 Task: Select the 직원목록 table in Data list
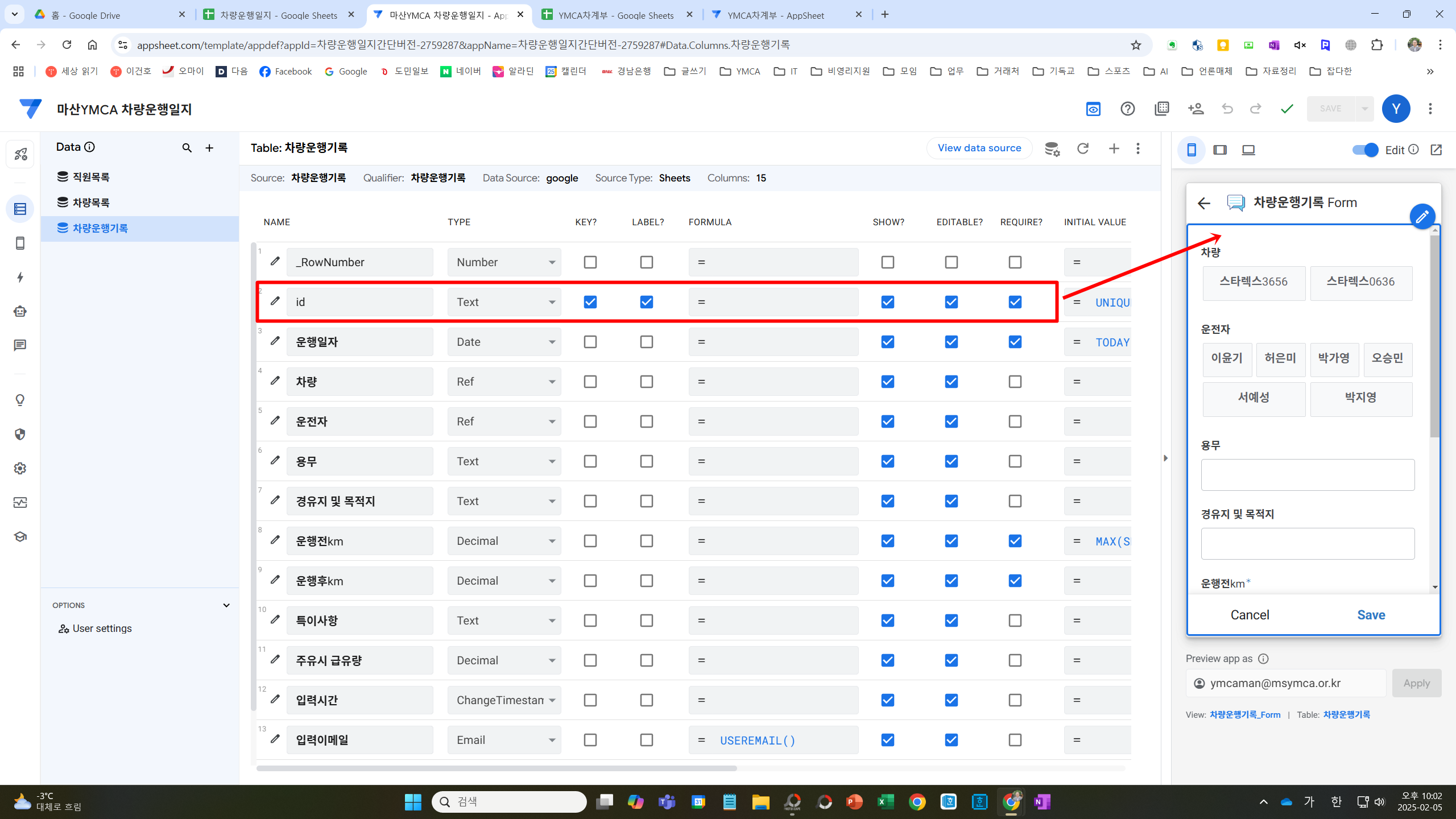click(x=91, y=177)
